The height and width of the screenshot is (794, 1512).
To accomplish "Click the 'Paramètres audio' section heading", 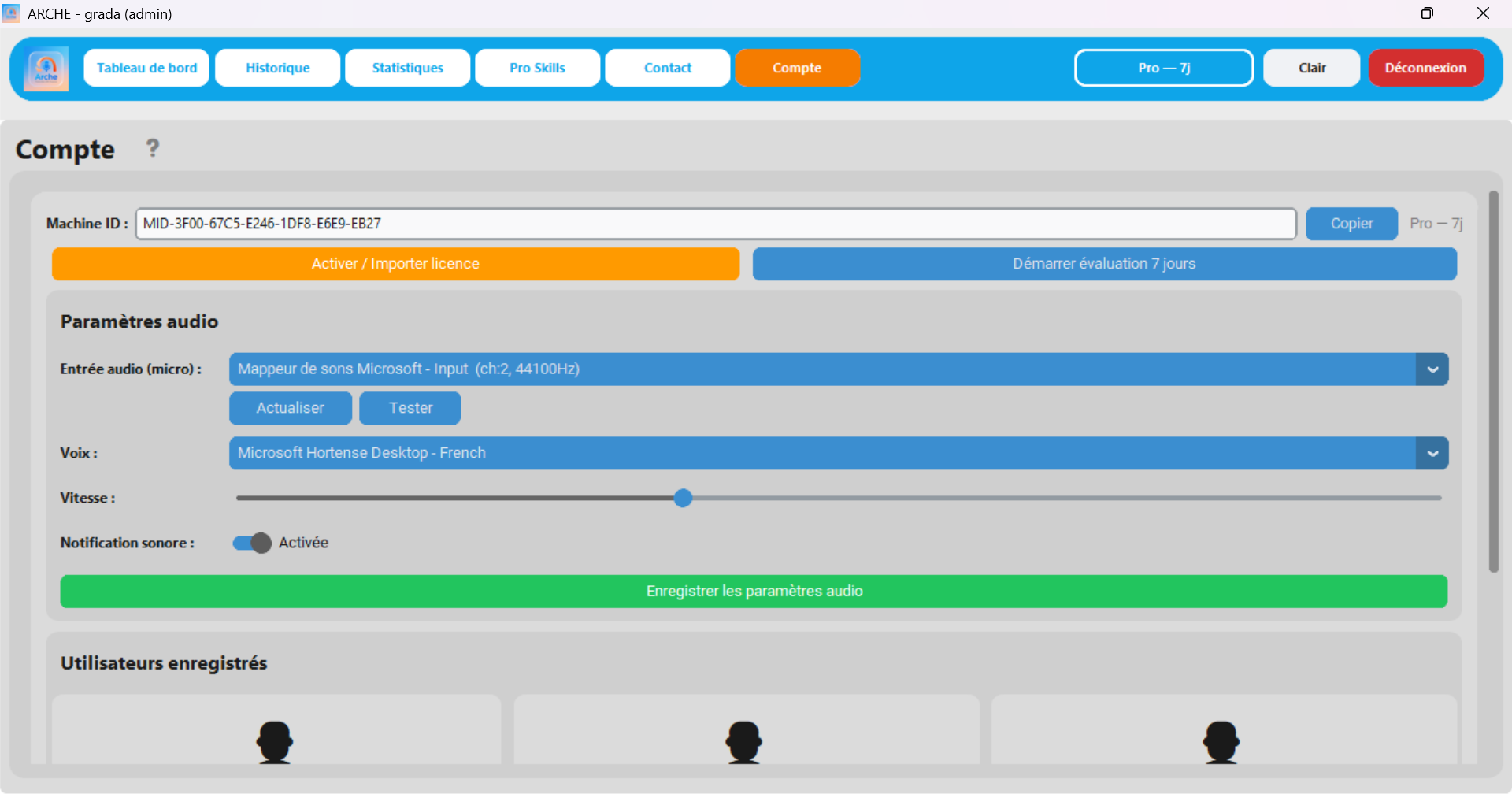I will pyautogui.click(x=139, y=321).
